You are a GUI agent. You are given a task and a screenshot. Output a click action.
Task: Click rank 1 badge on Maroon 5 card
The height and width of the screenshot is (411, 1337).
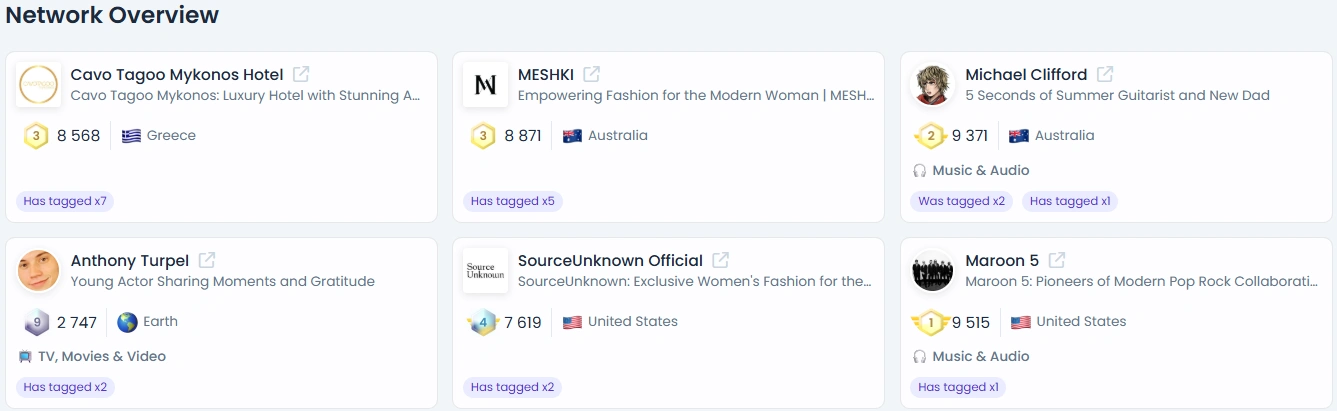[x=930, y=322]
